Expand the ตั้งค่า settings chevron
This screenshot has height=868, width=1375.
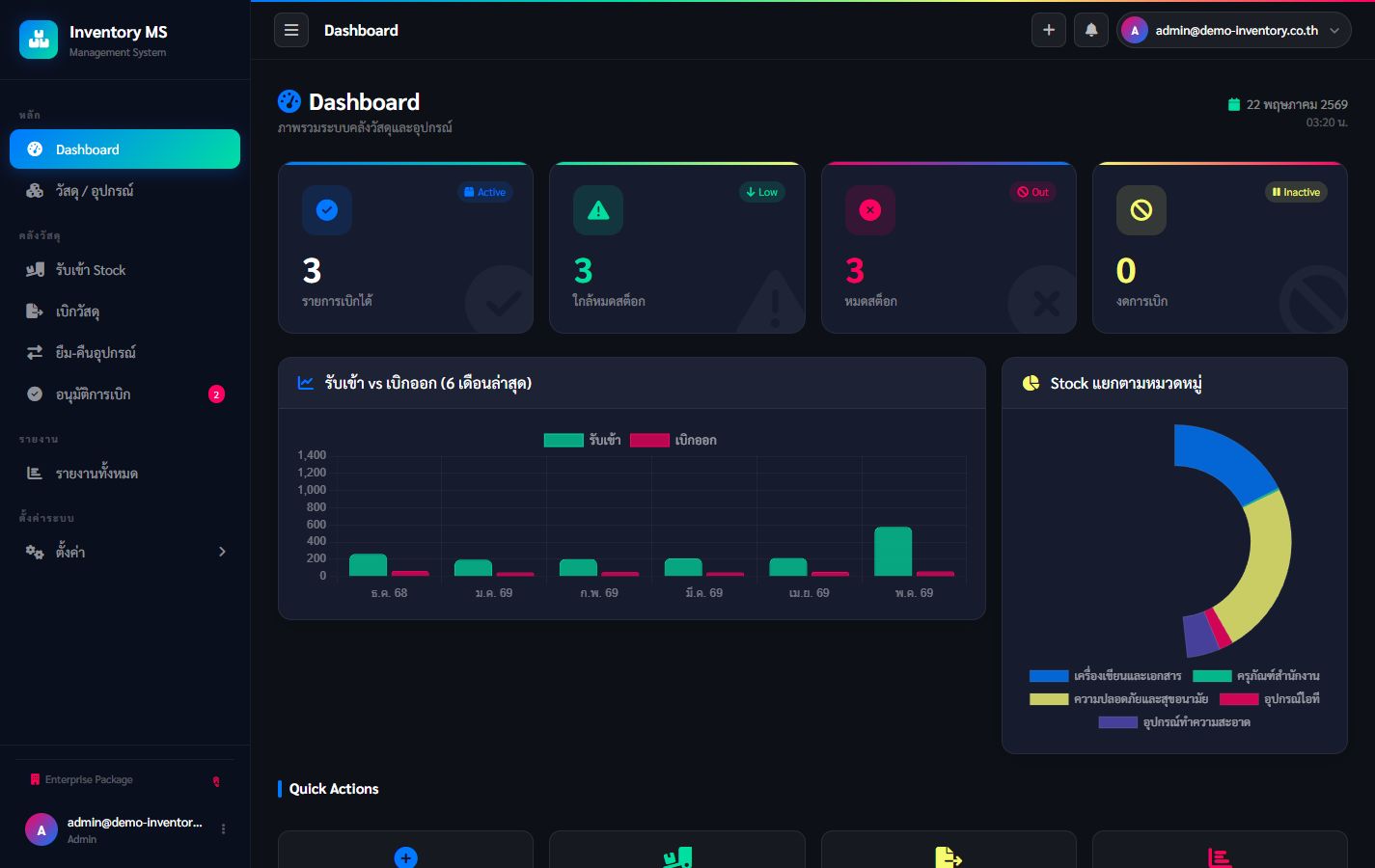(x=222, y=552)
